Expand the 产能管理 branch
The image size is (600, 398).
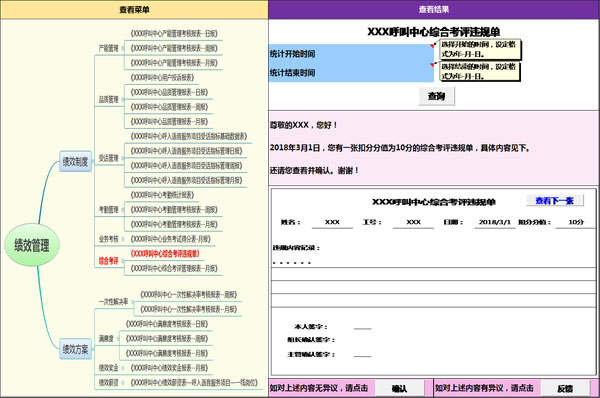pos(109,48)
